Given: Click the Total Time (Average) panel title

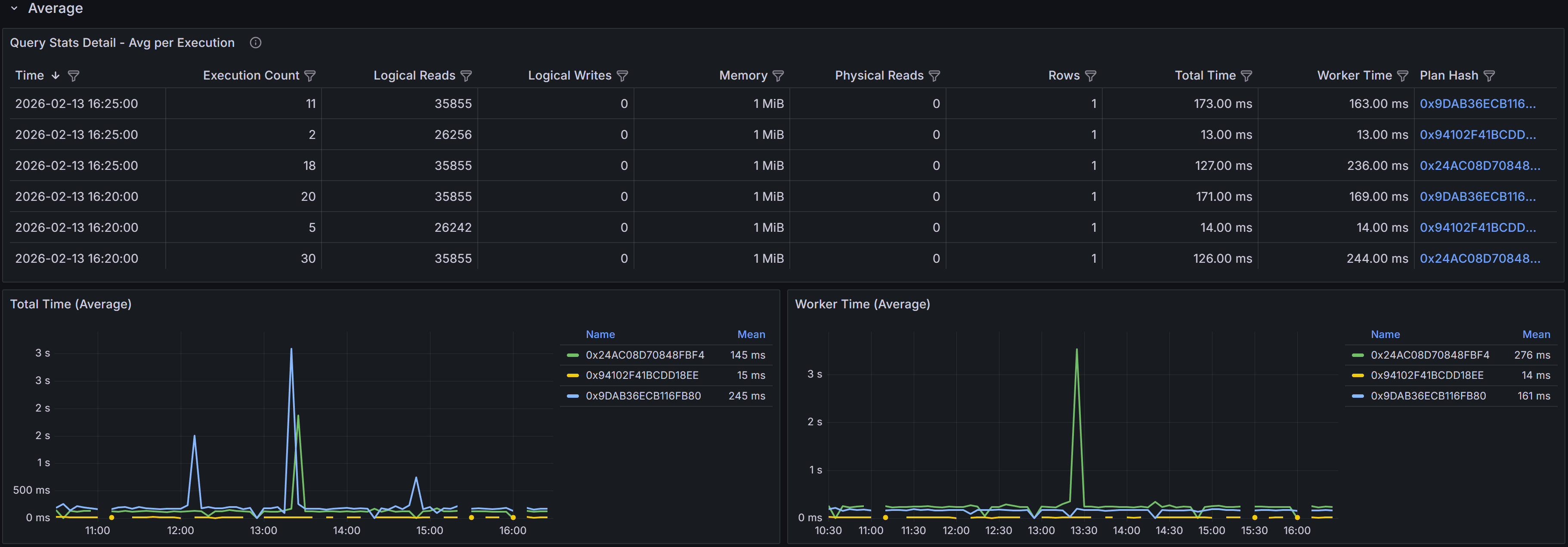Looking at the screenshot, I should coord(71,304).
